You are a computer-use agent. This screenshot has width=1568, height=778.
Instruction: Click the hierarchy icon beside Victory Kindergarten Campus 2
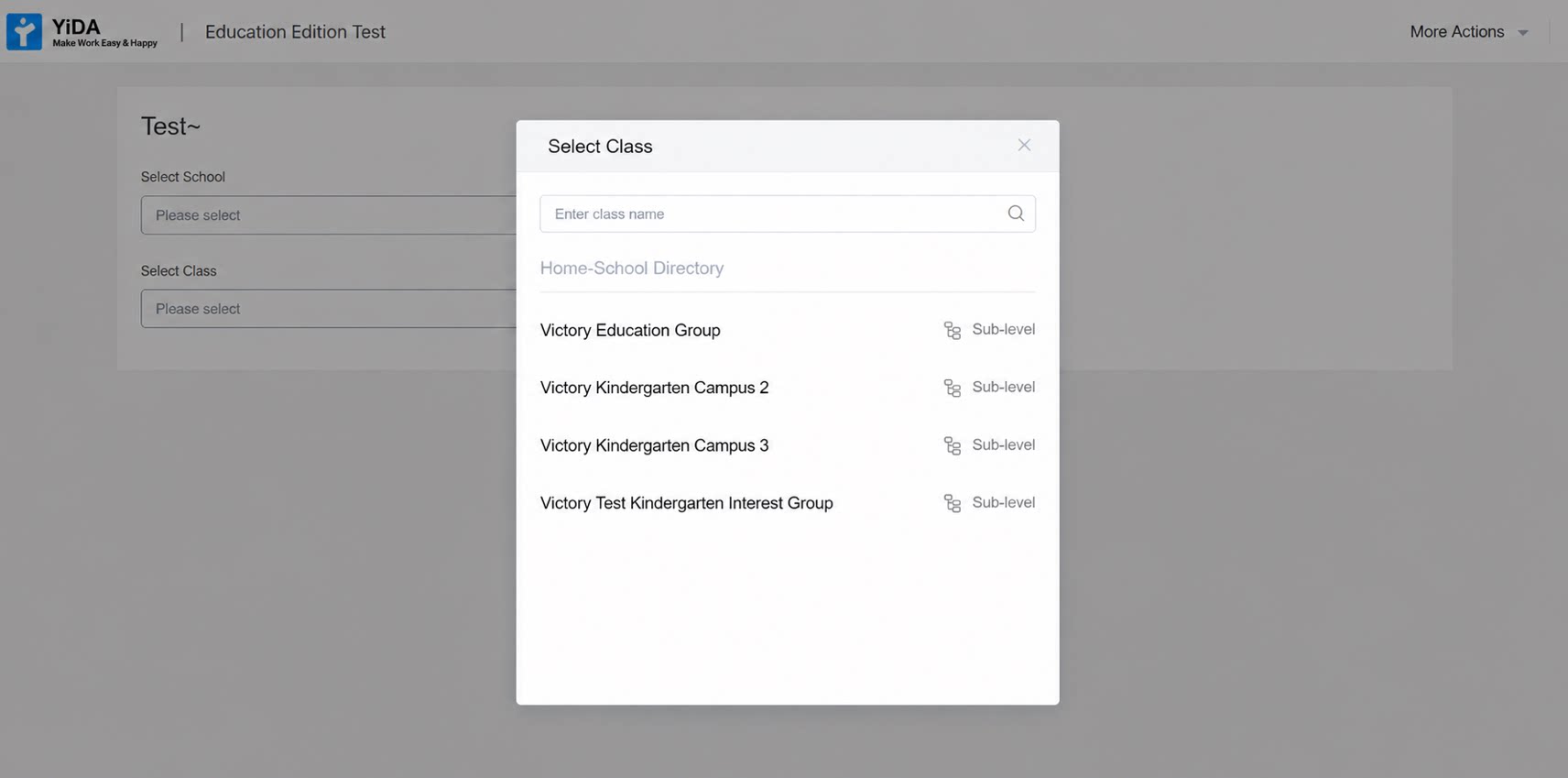[x=953, y=388]
